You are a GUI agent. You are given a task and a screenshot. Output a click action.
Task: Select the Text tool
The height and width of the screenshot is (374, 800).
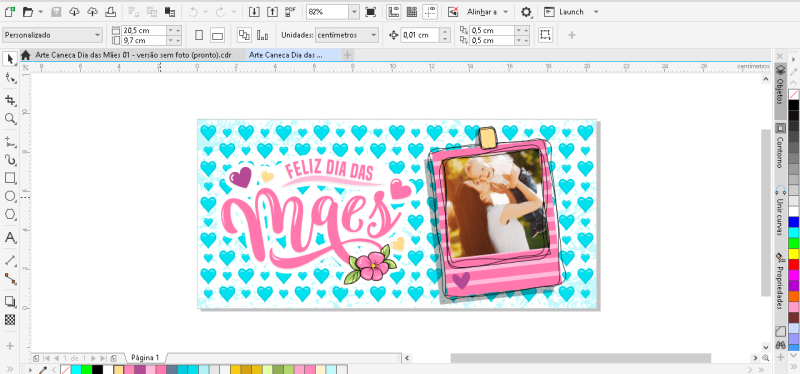coord(10,237)
